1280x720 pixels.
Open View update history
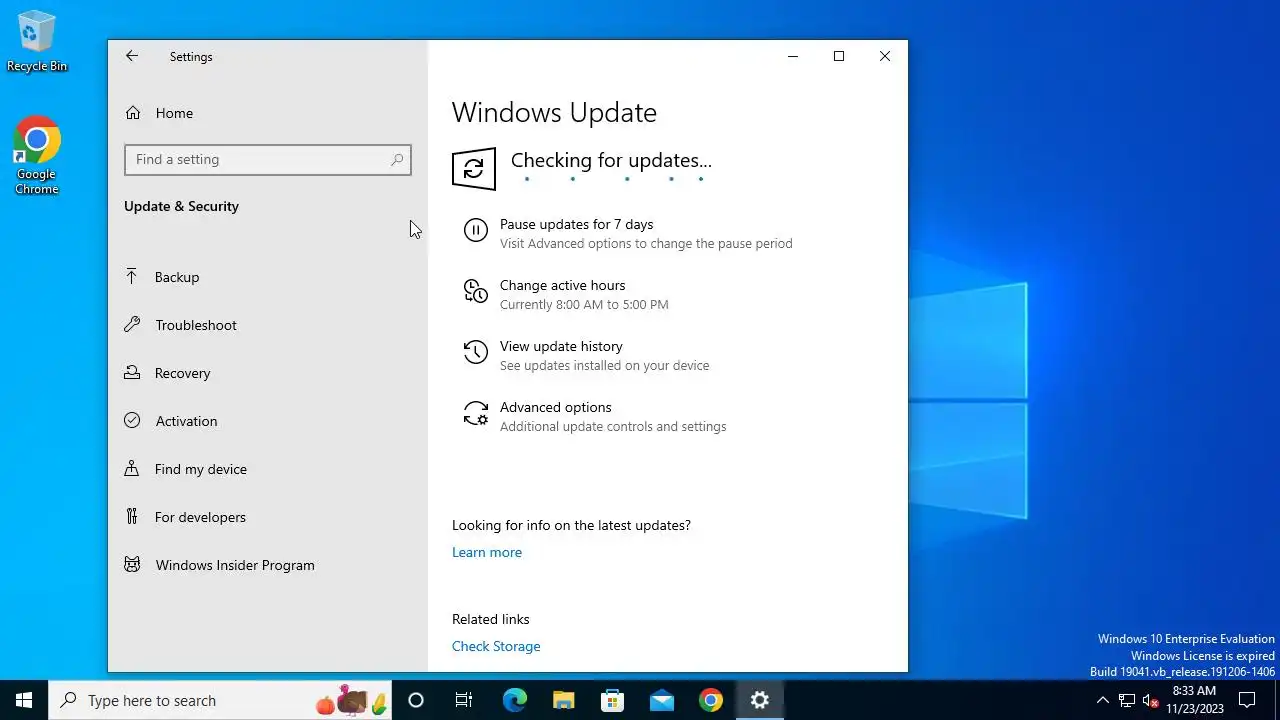(561, 346)
